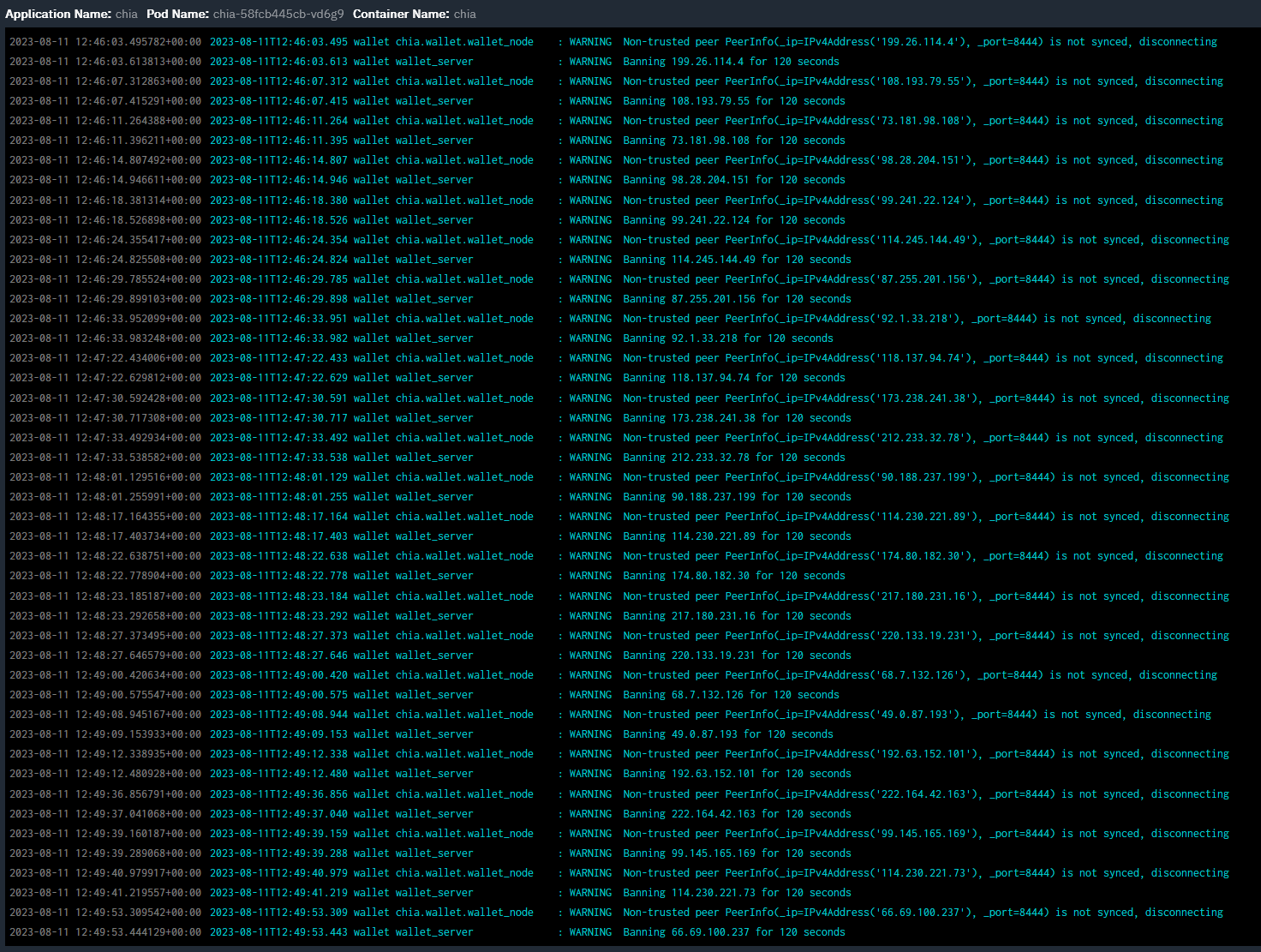1261x952 pixels.
Task: Select 'Banning 87.255.201.156 for 120 seconds'
Action: pos(737,299)
